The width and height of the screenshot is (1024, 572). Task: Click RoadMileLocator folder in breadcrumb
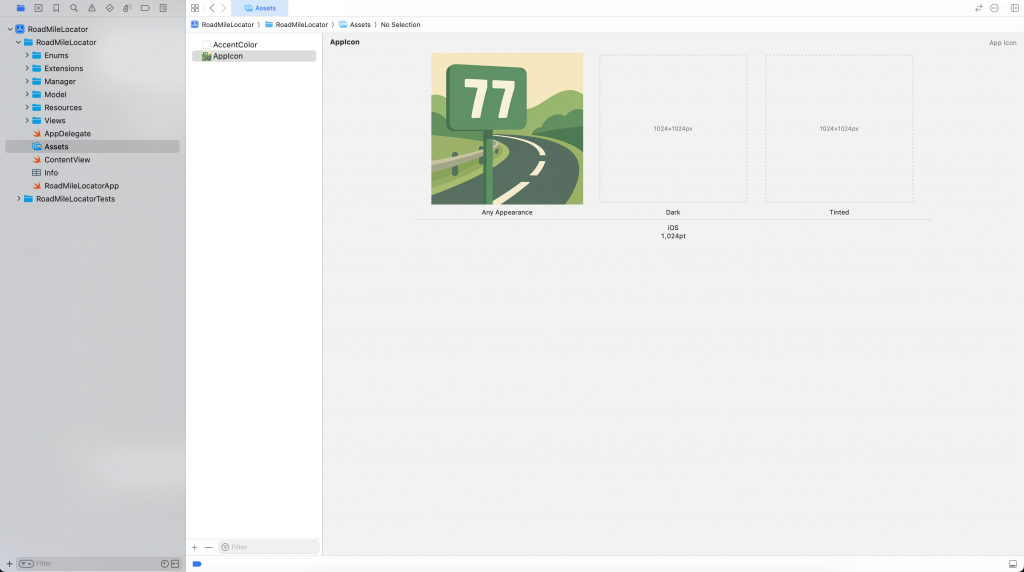click(x=296, y=24)
